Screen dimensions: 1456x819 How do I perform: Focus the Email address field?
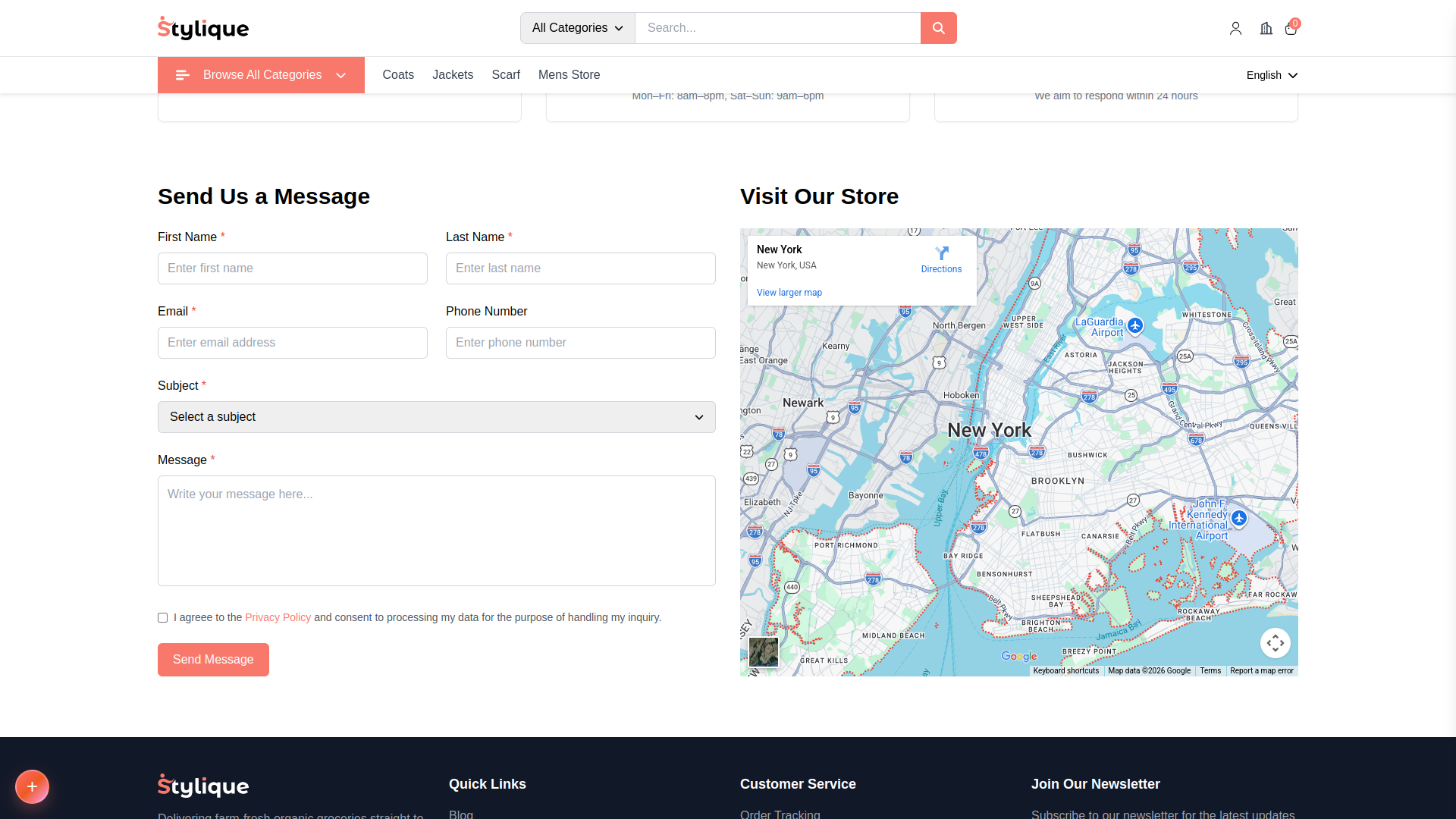[293, 343]
